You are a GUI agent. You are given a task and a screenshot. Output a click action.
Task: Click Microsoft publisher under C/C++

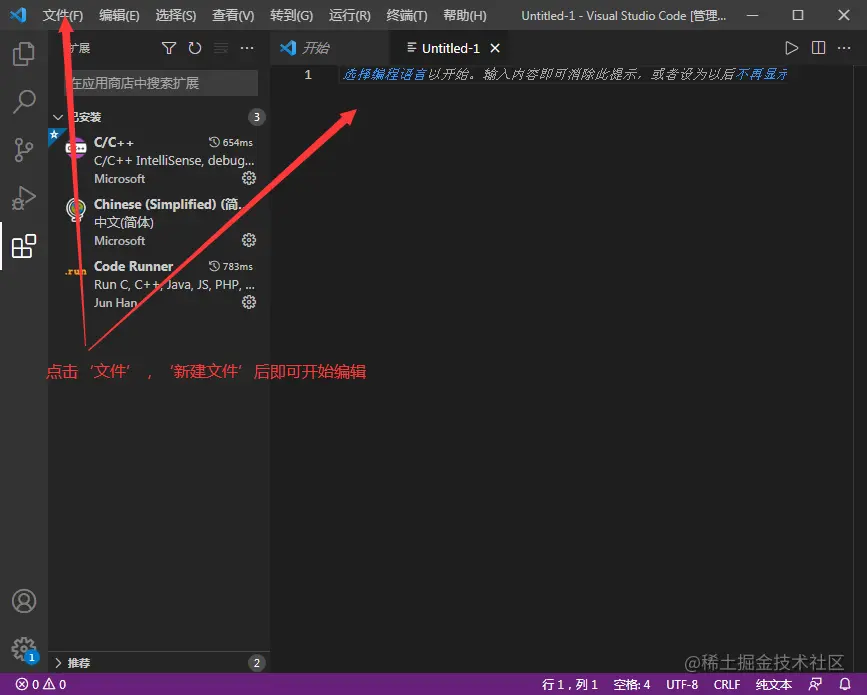point(119,179)
